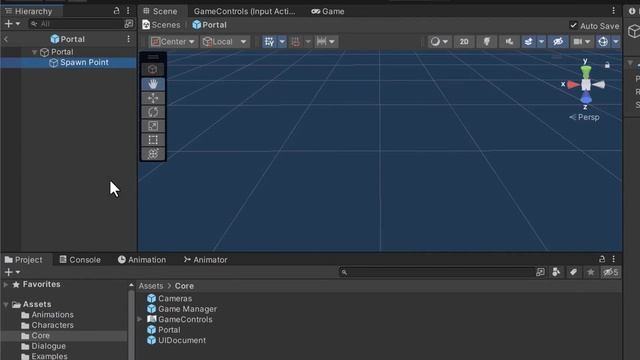Toggle scene effects (skybox, fog)
This screenshot has height=360, width=640.
click(x=529, y=42)
